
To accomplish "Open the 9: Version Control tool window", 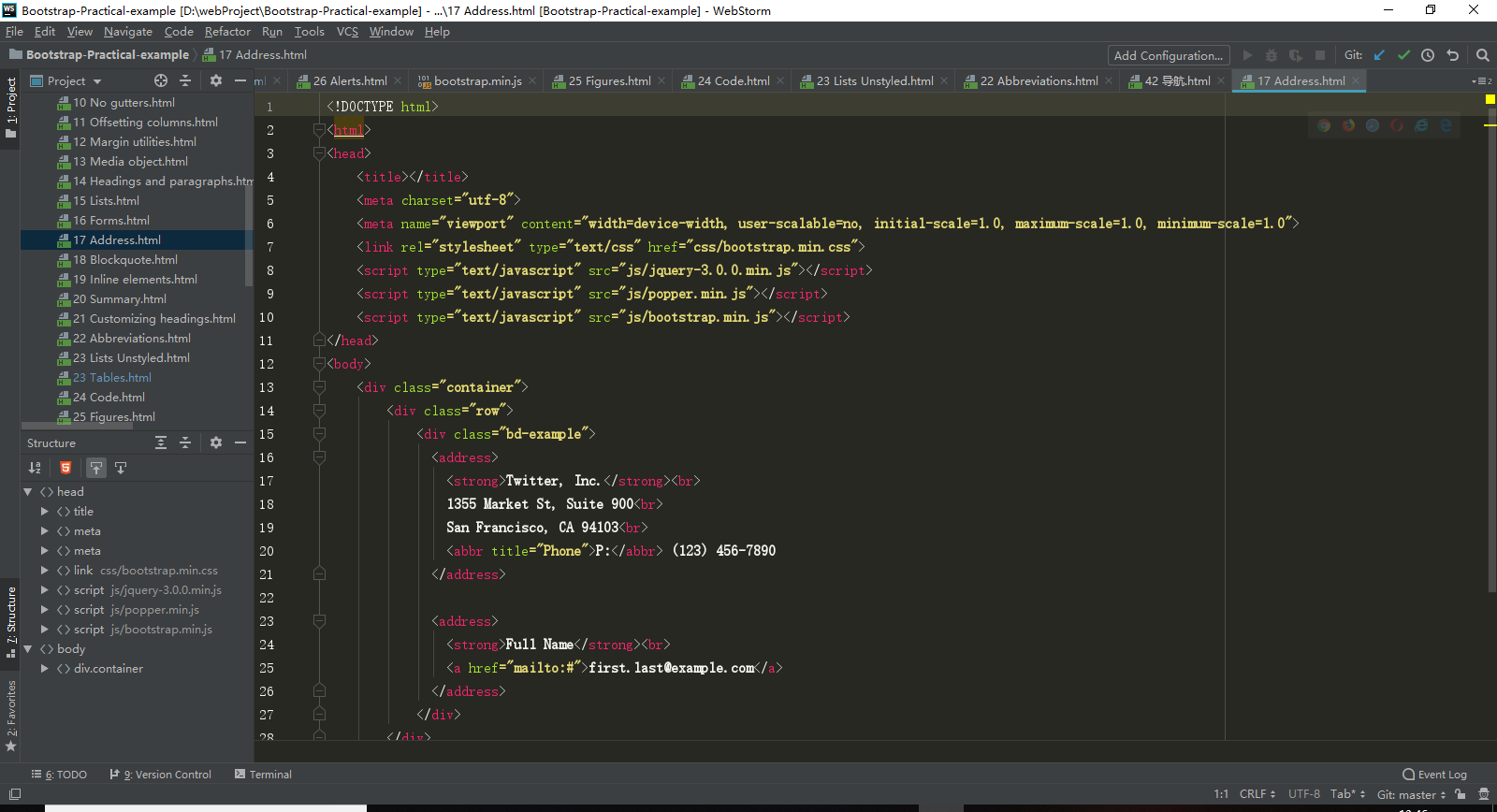I will (161, 775).
